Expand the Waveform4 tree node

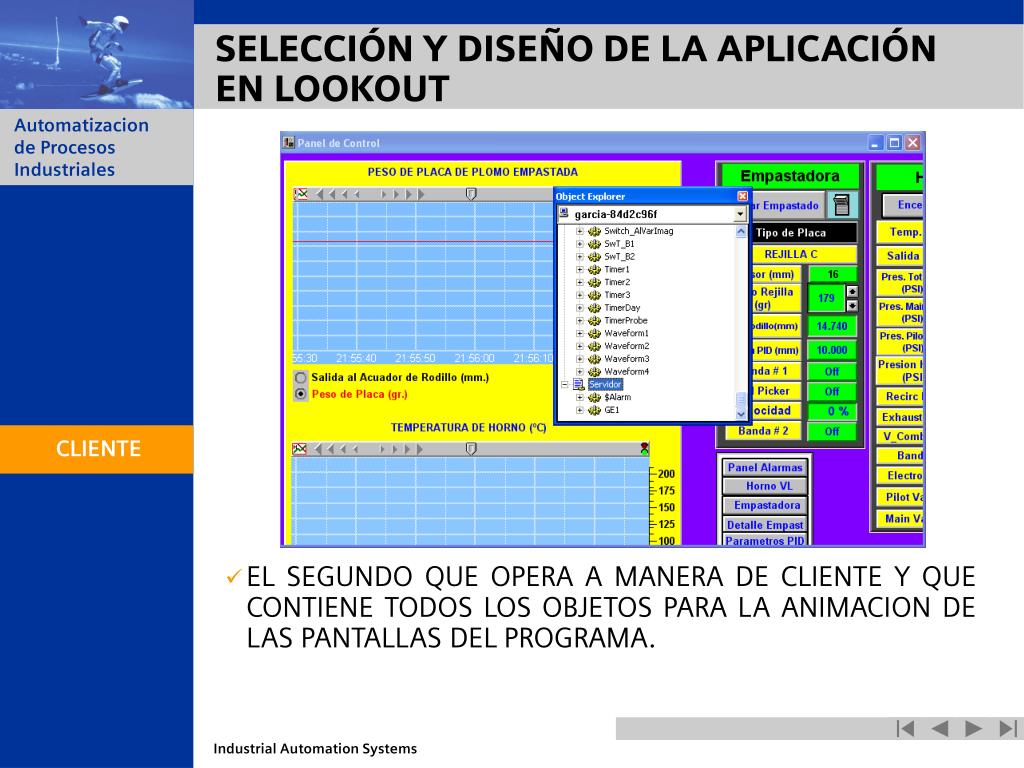tap(579, 372)
